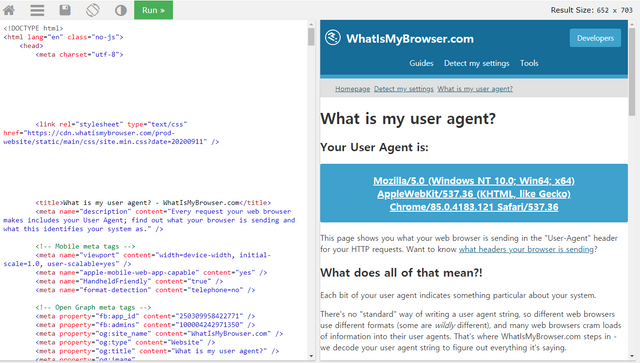640x363 pixels.
Task: Save code with the floppy disk icon
Action: [65, 10]
